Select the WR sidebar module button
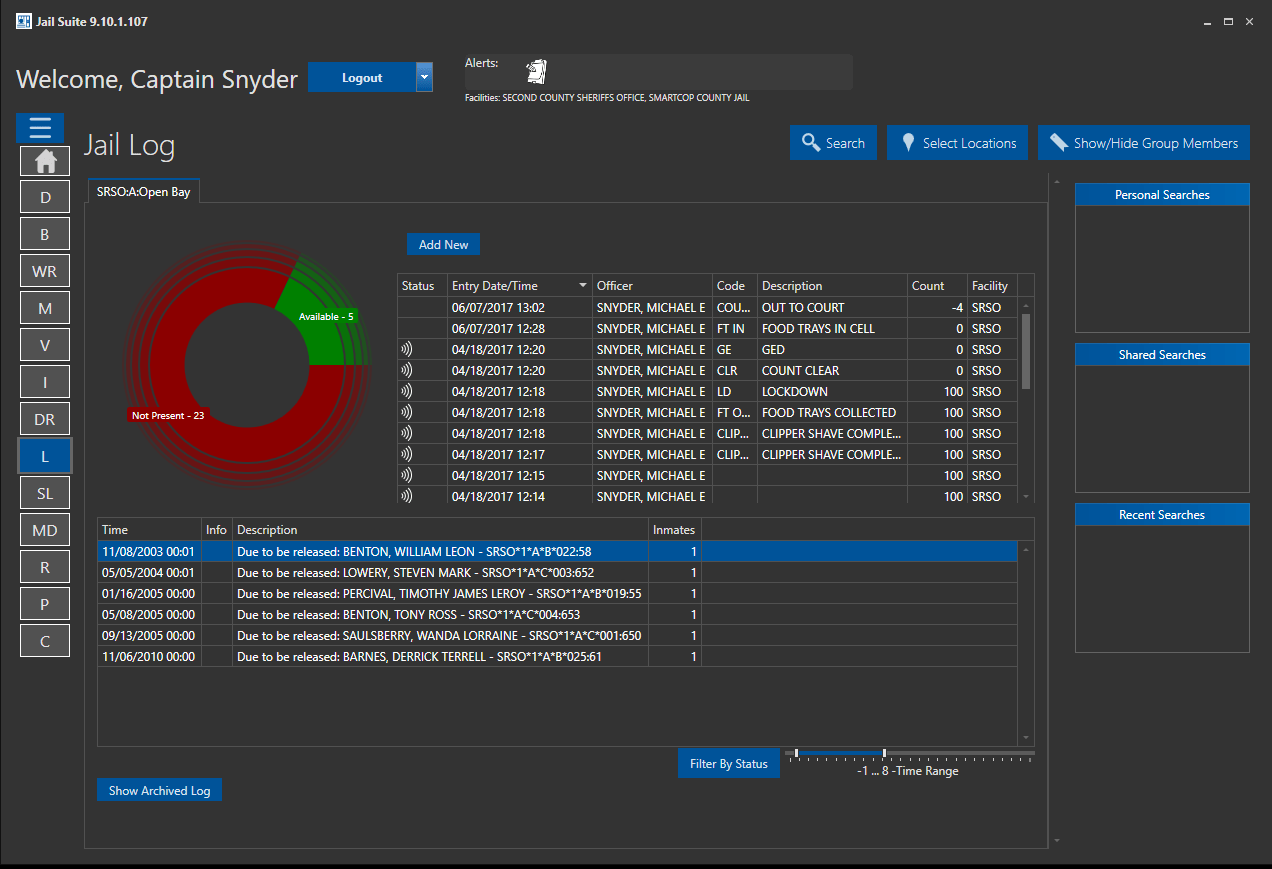The height and width of the screenshot is (869, 1272). coord(45,271)
